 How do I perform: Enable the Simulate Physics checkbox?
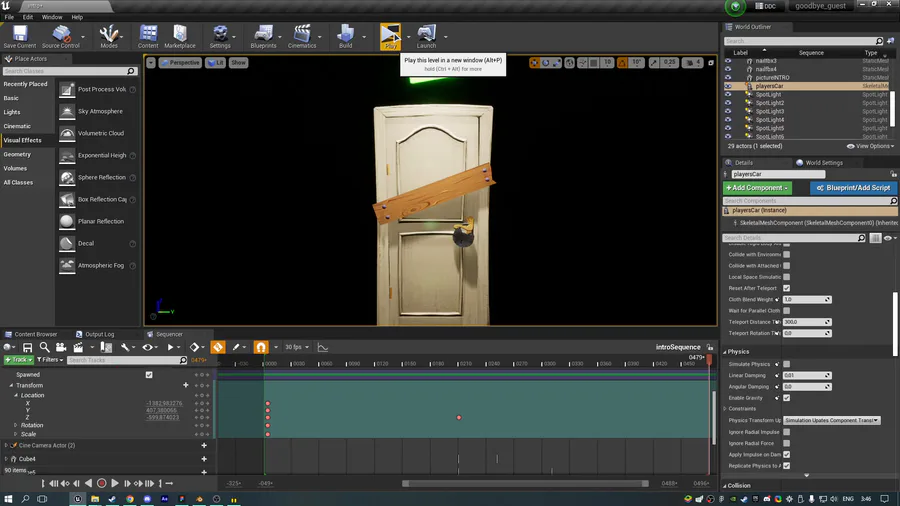(786, 364)
